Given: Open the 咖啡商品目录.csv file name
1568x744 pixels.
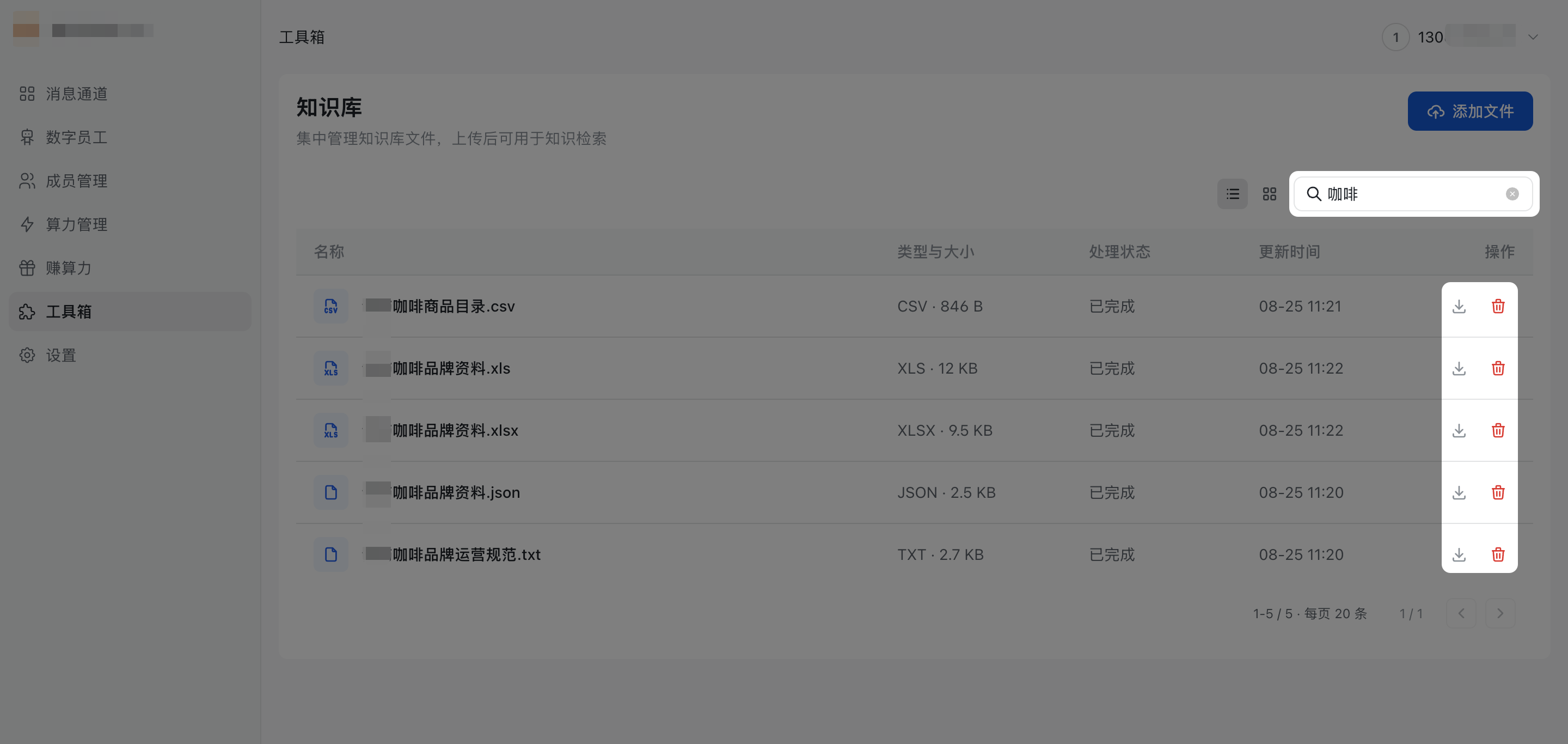Looking at the screenshot, I should (x=440, y=306).
